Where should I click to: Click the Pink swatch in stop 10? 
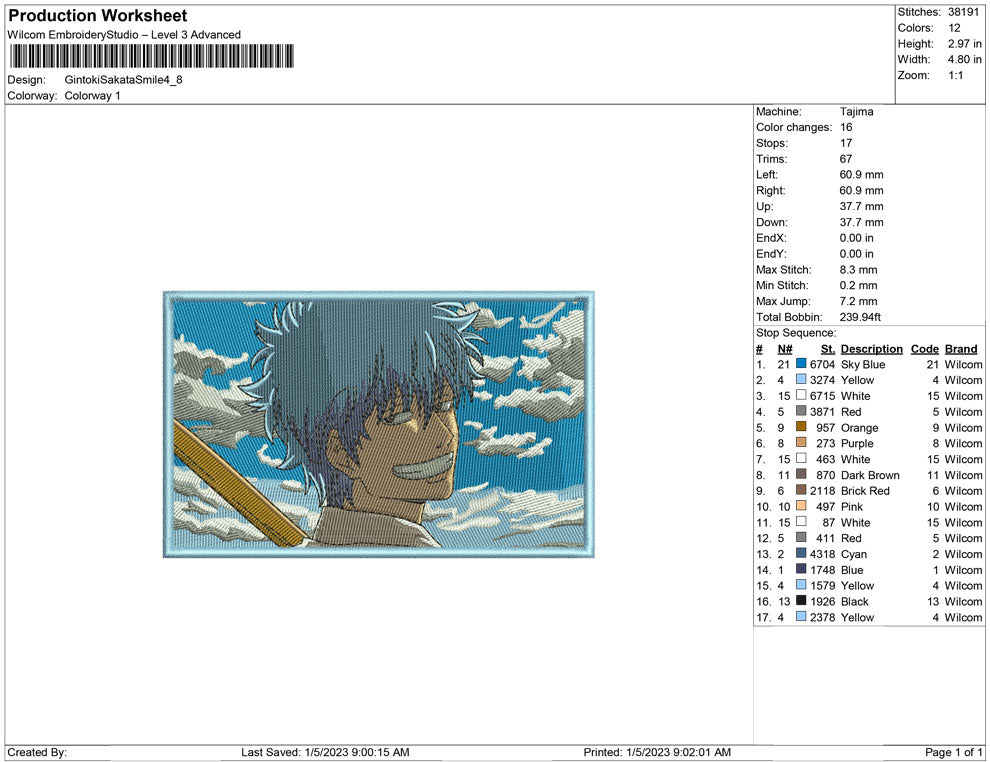(x=801, y=506)
